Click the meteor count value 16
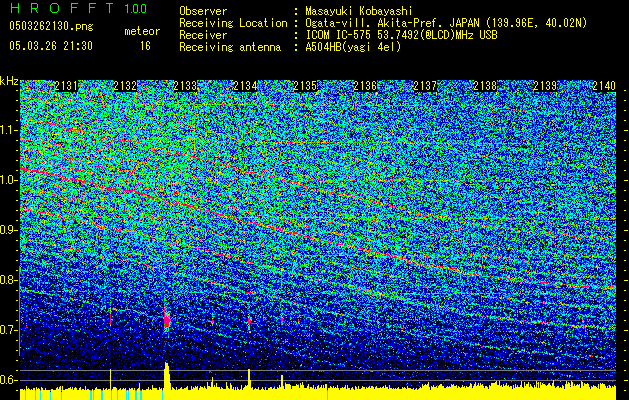Image resolution: width=629 pixels, height=400 pixels. click(145, 46)
